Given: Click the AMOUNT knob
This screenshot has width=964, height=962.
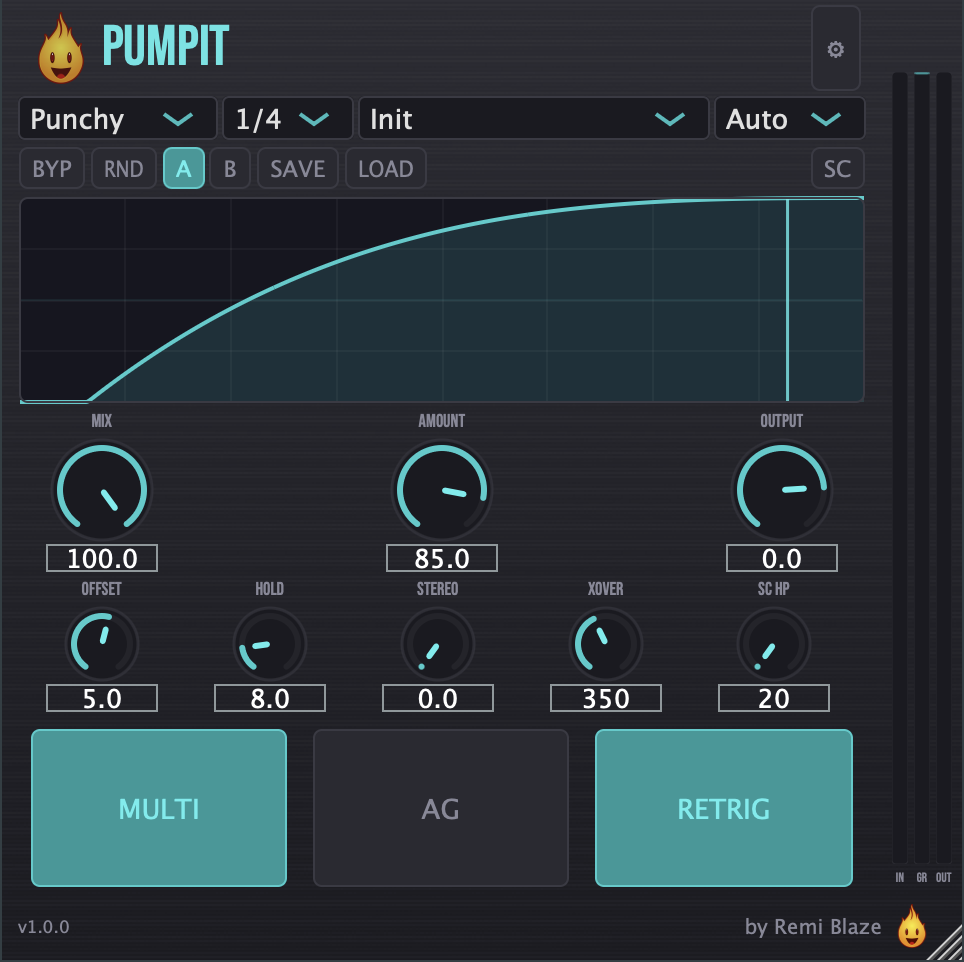Looking at the screenshot, I should pos(442,490).
